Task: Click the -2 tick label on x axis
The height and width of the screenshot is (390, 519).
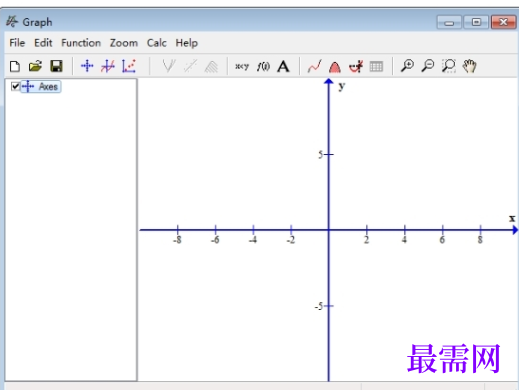Action: [x=291, y=240]
